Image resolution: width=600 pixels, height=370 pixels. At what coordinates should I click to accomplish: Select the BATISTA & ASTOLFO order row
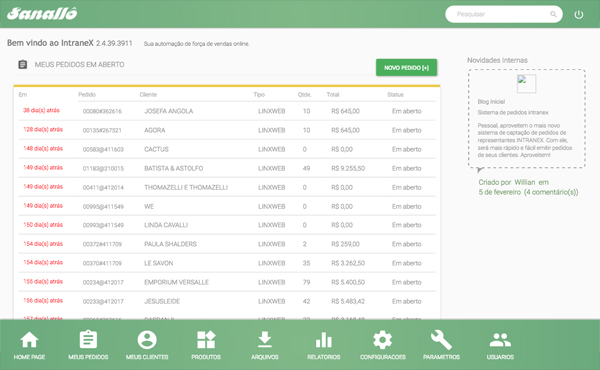227,168
